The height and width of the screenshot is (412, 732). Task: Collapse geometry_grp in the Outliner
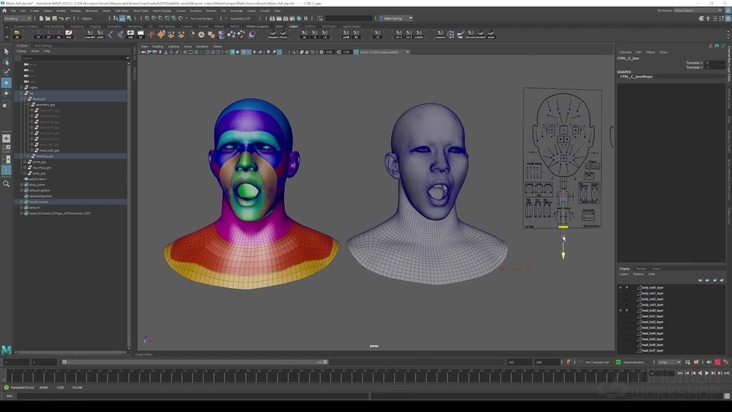coord(28,105)
